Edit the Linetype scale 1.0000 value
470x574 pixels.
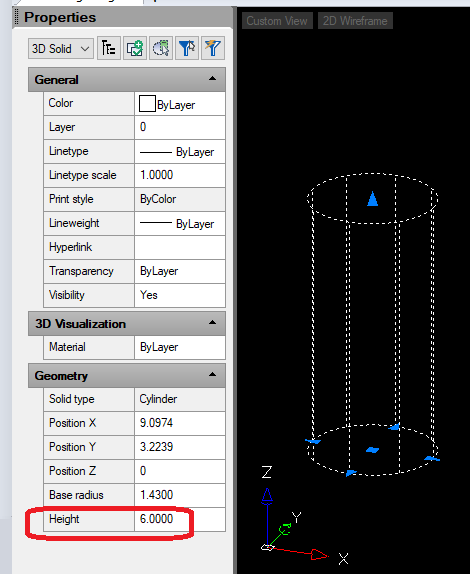coord(180,175)
